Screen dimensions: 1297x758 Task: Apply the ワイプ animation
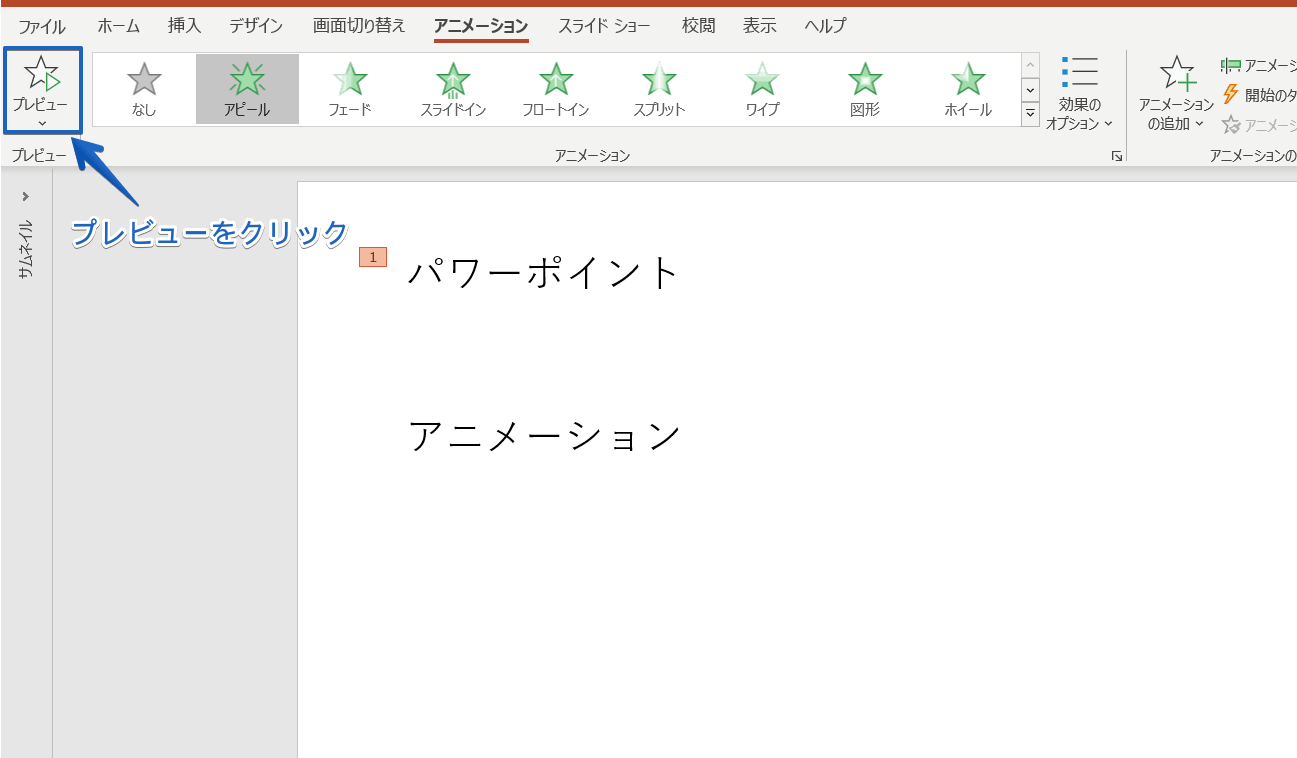pyautogui.click(x=762, y=89)
